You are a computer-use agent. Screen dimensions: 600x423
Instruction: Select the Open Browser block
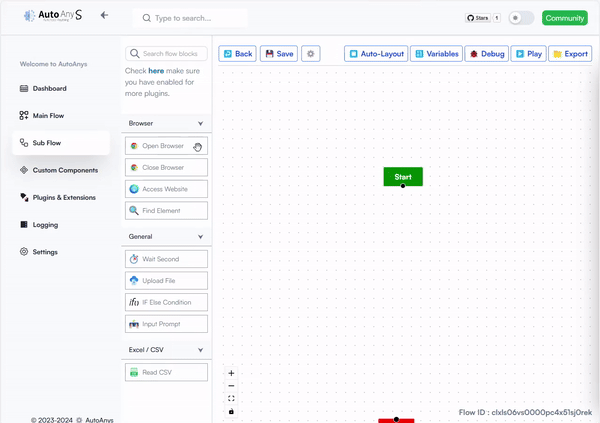click(166, 146)
